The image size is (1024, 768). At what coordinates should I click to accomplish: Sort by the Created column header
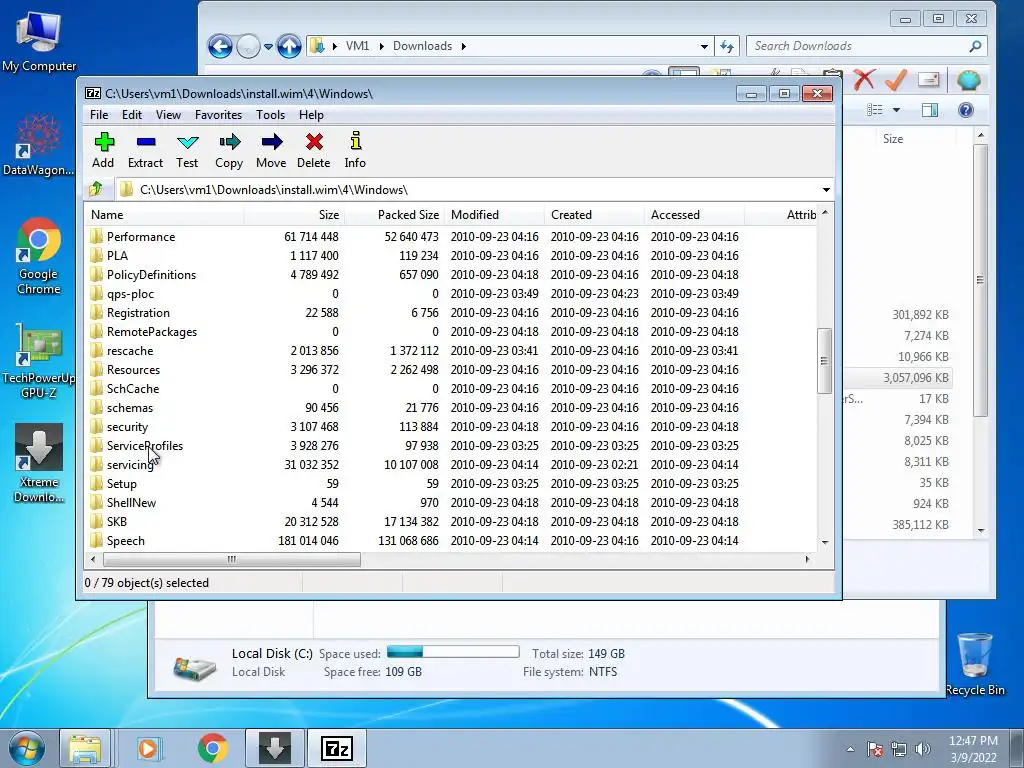[594, 215]
